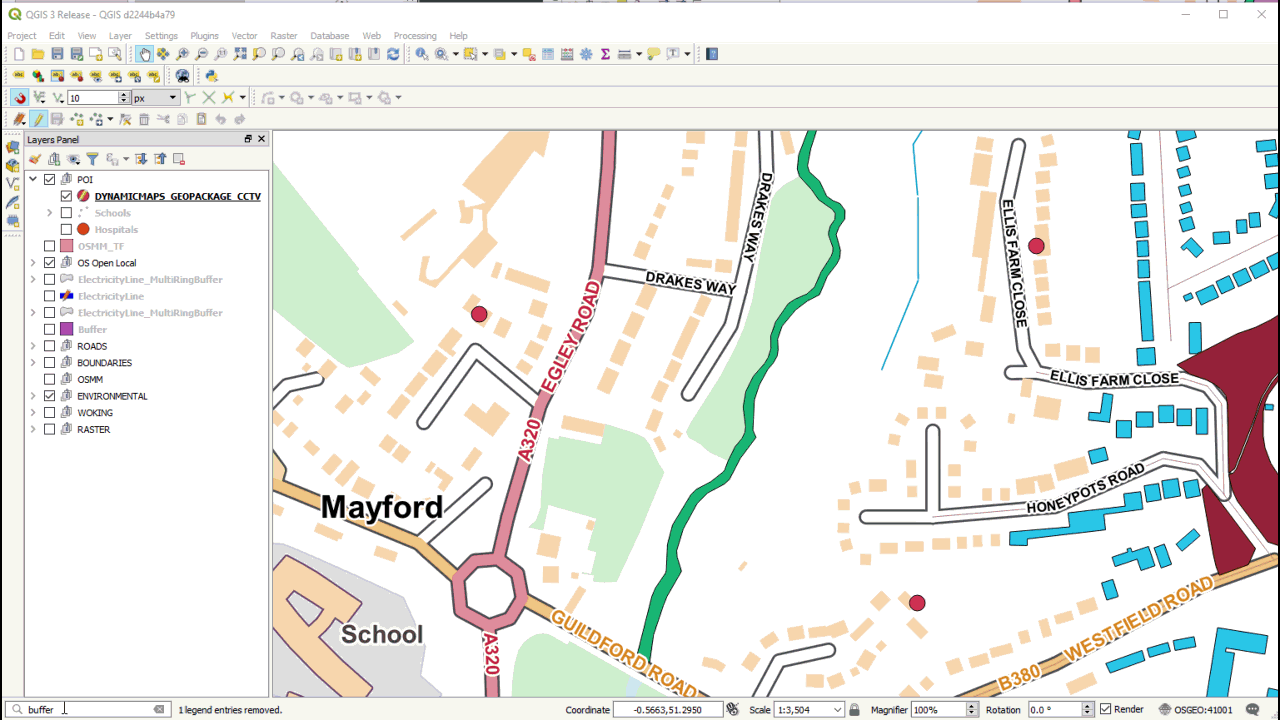Click the Hospitals red circle symbol
1280x720 pixels.
click(x=83, y=230)
